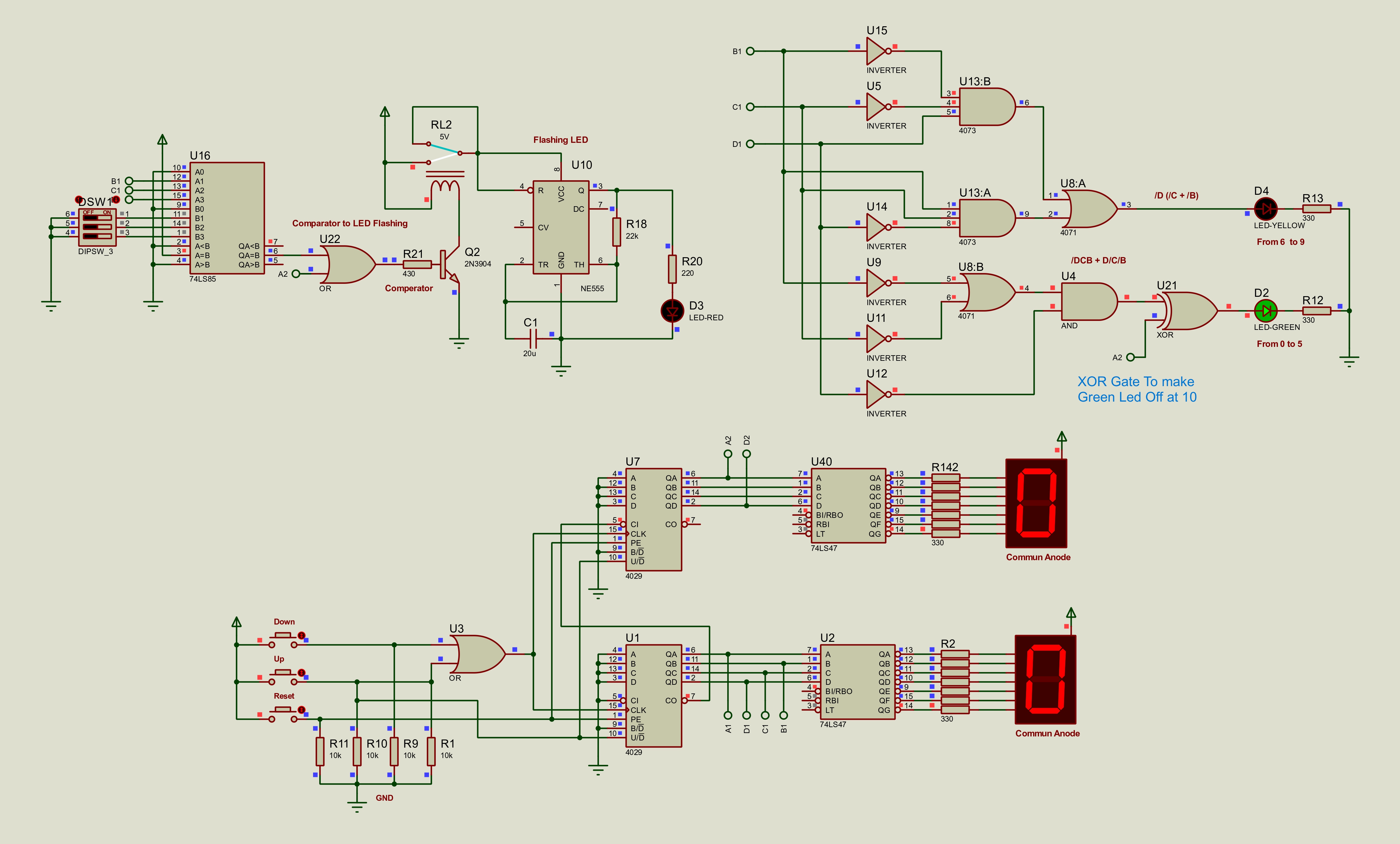Select the '/DCB + D/C/B' expression

(x=1098, y=260)
